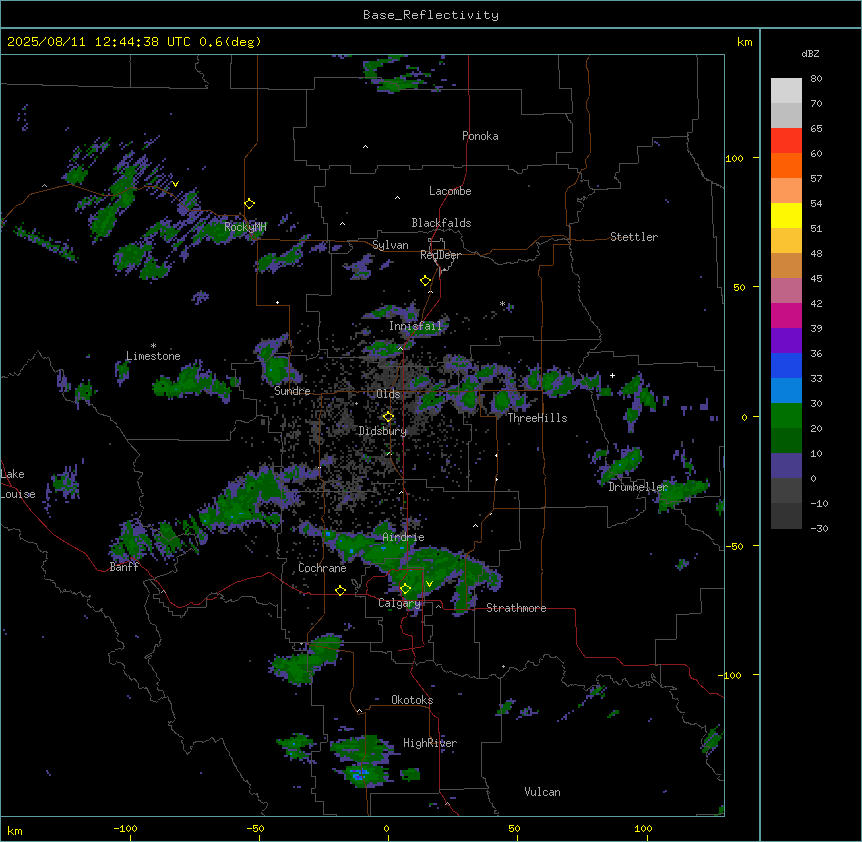Click the dBZ legend heading
Image resolution: width=862 pixels, height=842 pixels.
coord(810,54)
